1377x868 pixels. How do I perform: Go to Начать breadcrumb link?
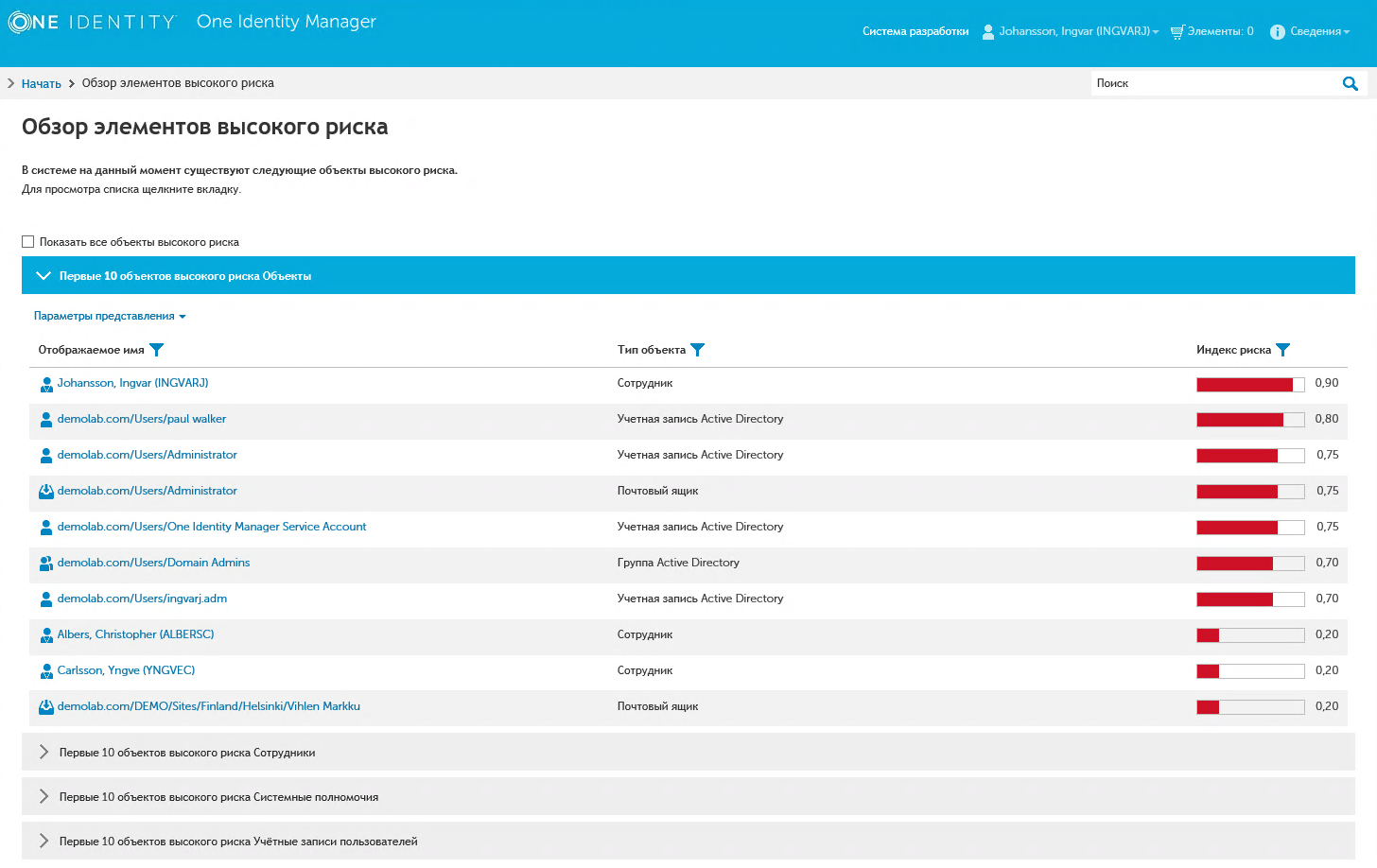(42, 83)
